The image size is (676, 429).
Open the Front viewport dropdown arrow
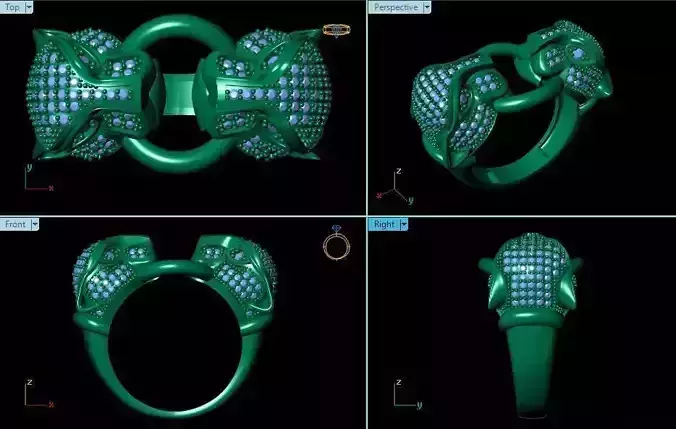click(x=35, y=224)
